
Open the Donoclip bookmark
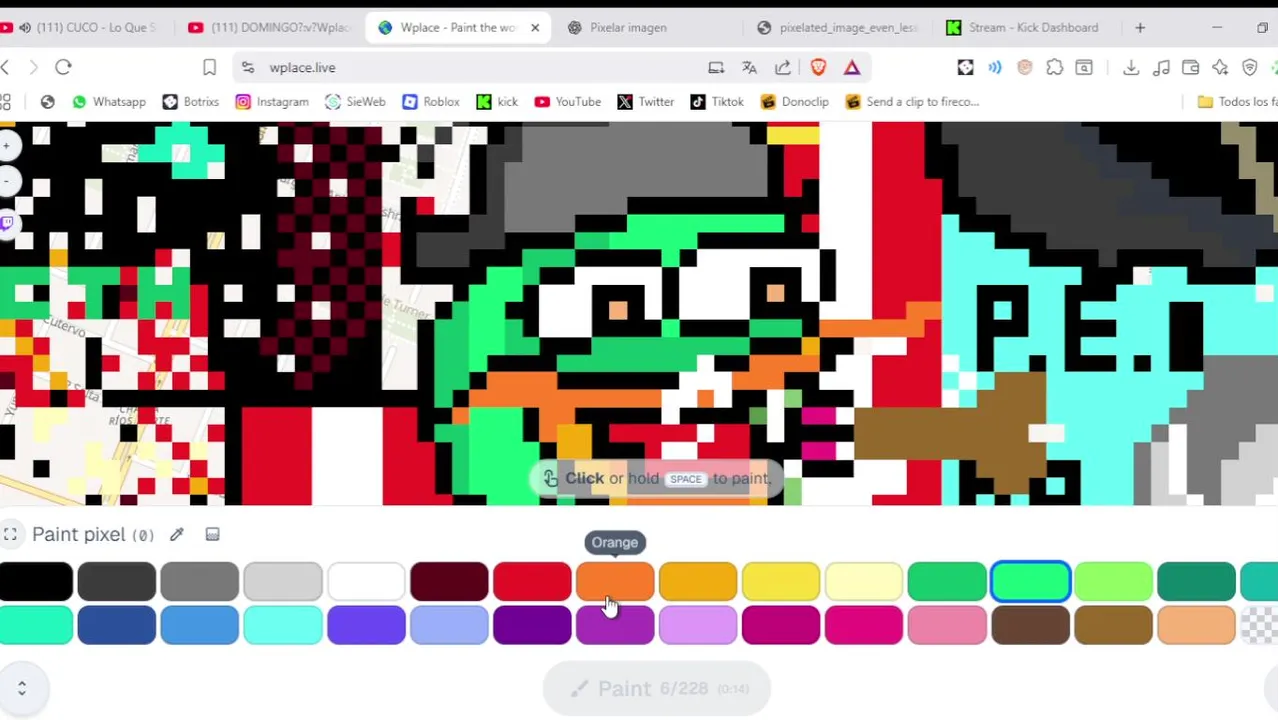(794, 101)
